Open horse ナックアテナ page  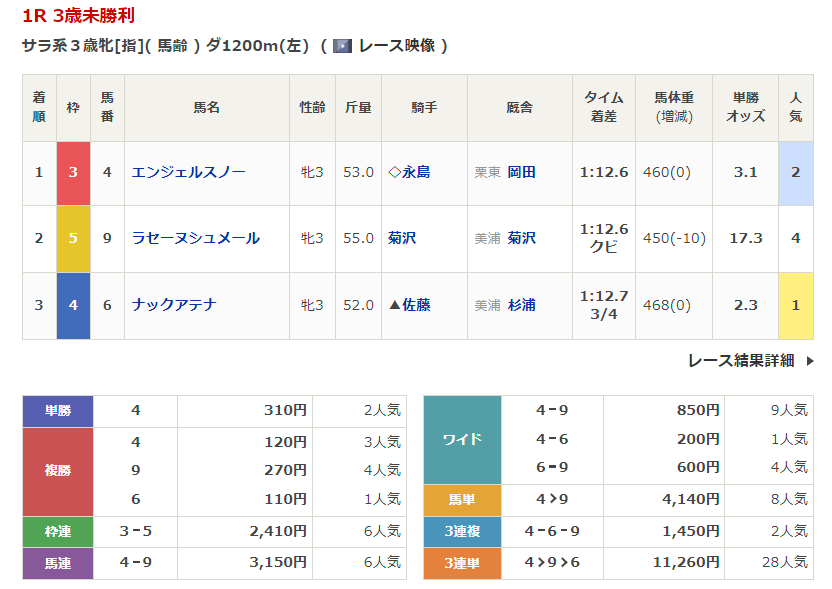pos(174,305)
